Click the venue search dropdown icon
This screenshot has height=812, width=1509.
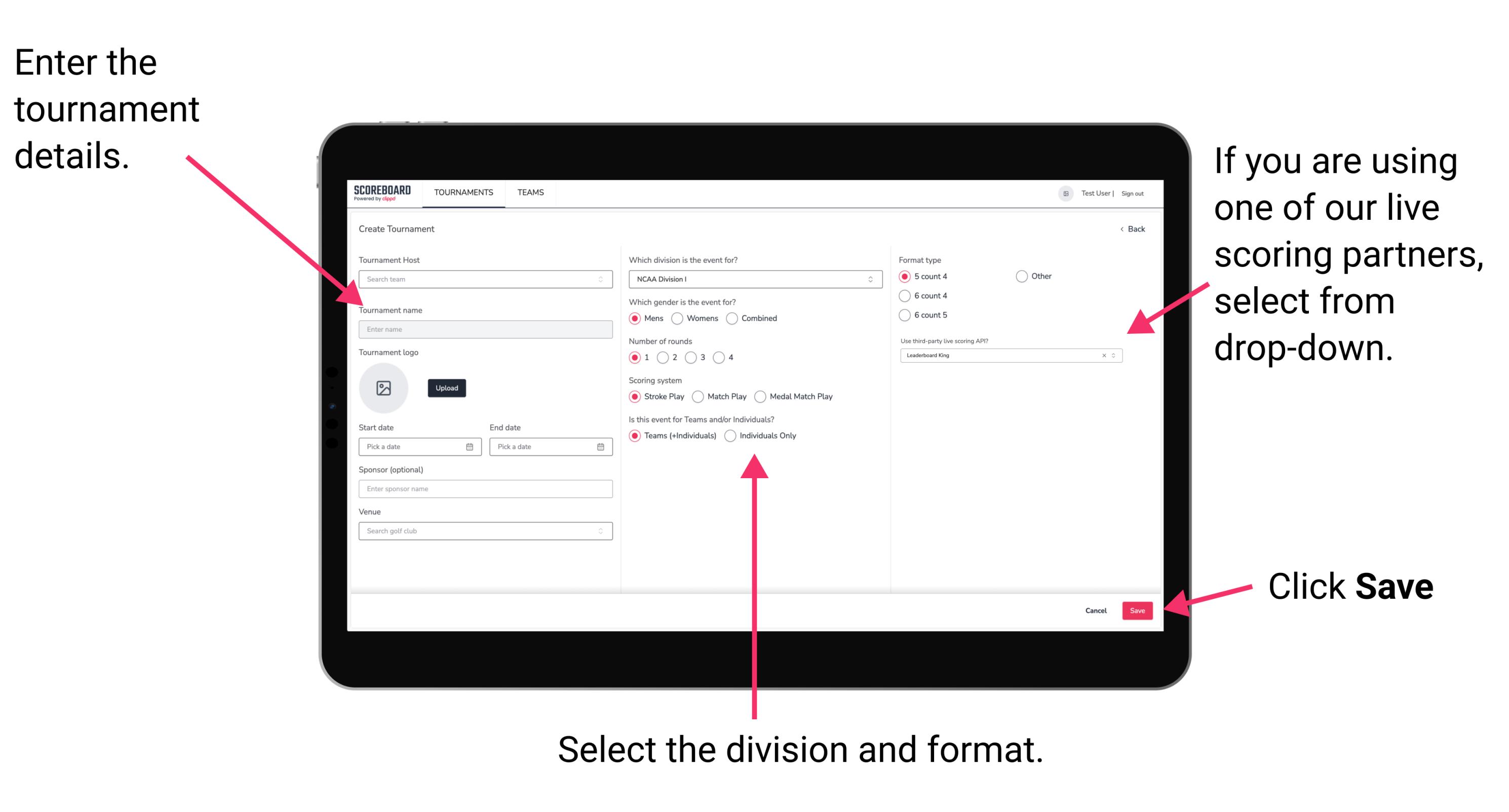(x=601, y=531)
